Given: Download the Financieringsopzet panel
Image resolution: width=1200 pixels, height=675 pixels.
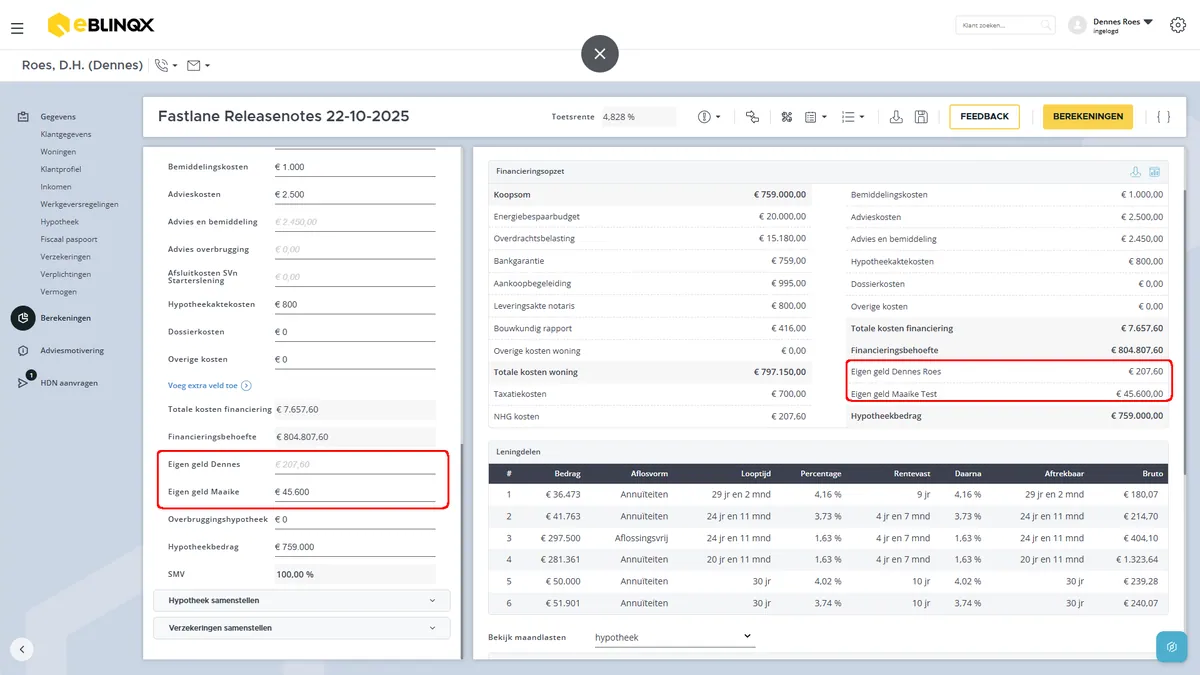Looking at the screenshot, I should point(1136,172).
